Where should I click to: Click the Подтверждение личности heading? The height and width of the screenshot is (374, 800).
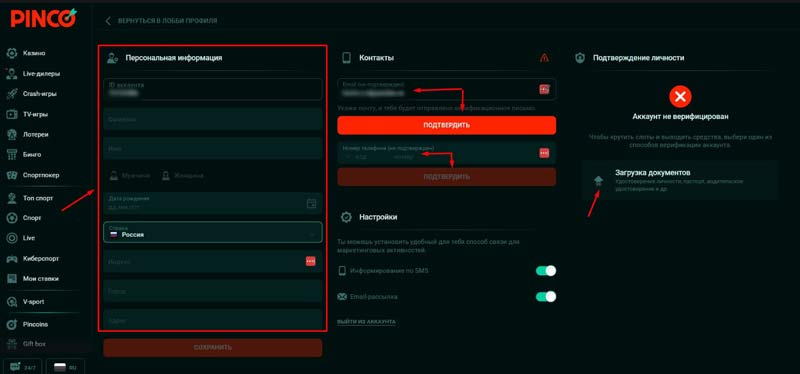tap(638, 58)
